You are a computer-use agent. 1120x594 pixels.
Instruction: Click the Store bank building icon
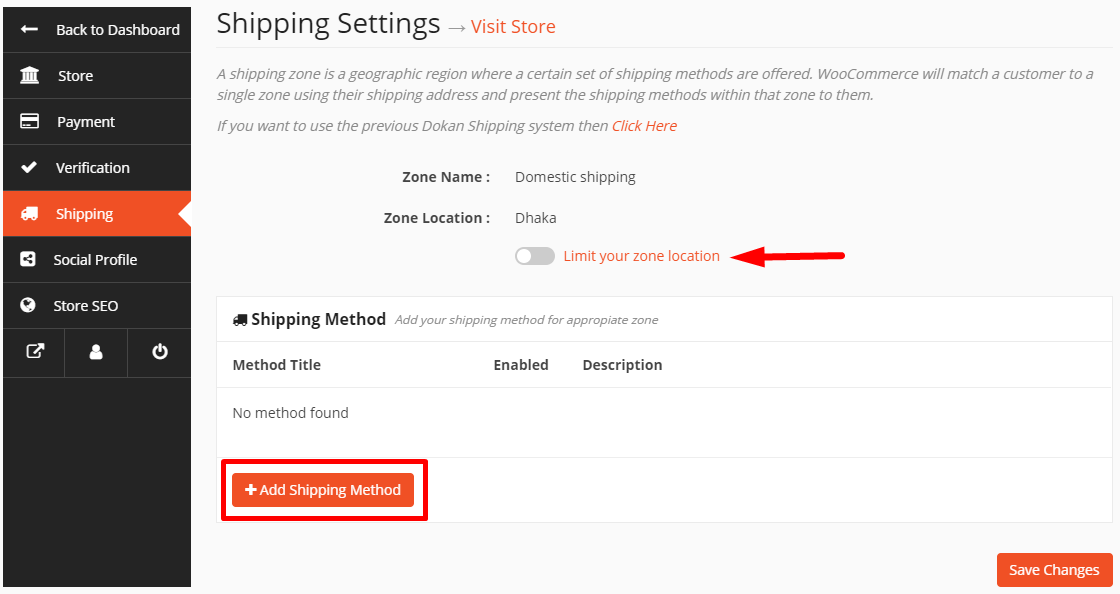click(x=29, y=75)
